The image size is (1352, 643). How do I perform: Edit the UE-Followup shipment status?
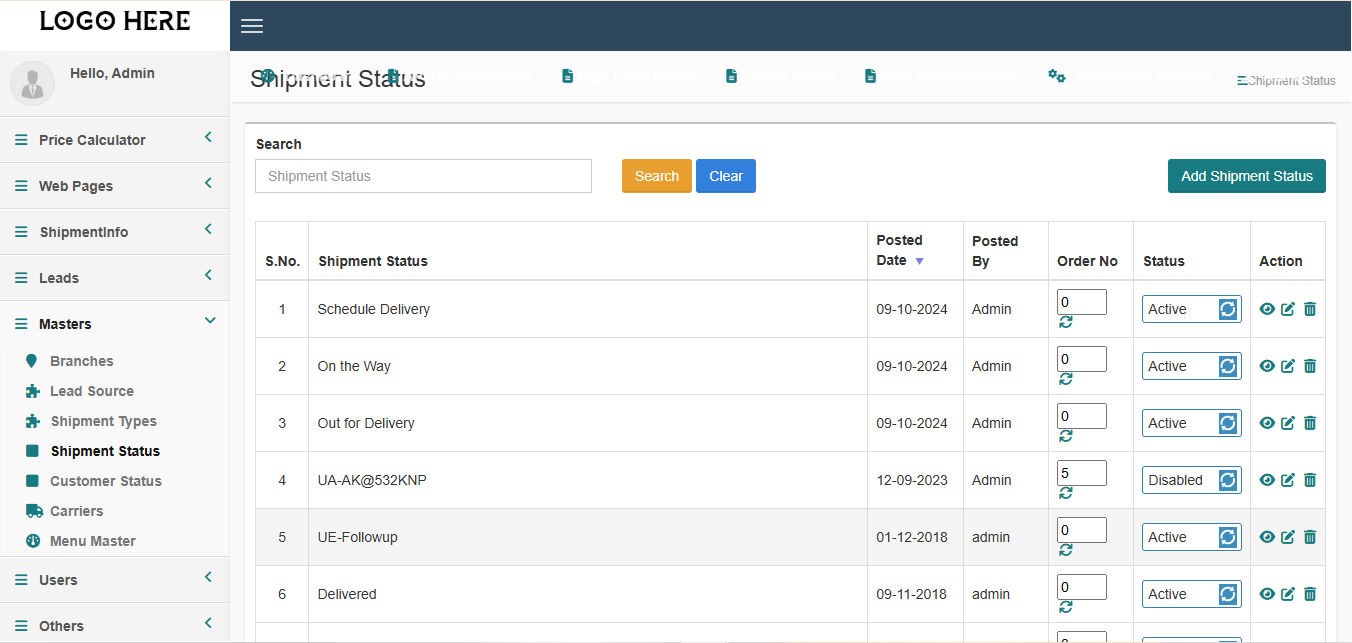pyautogui.click(x=1288, y=537)
